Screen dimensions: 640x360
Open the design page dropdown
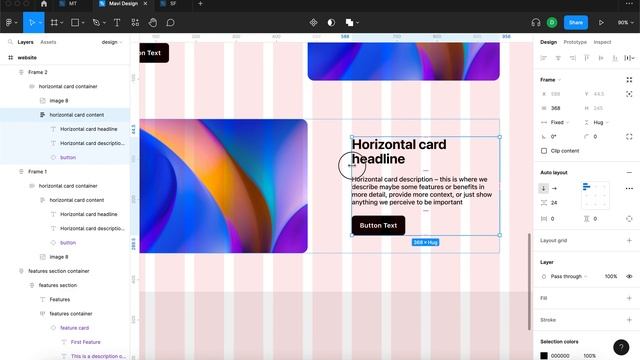112,42
